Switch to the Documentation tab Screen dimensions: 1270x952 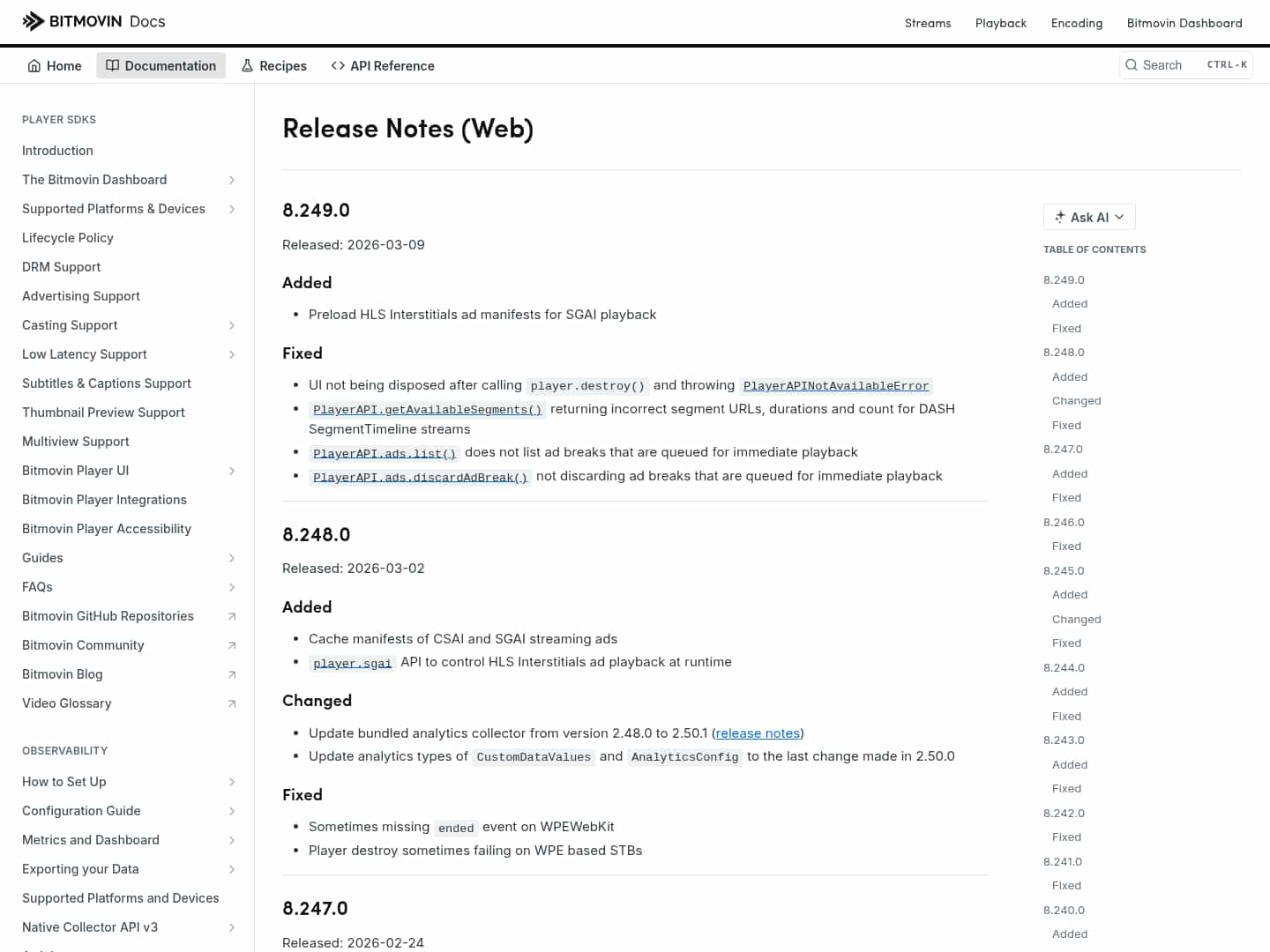pos(161,65)
